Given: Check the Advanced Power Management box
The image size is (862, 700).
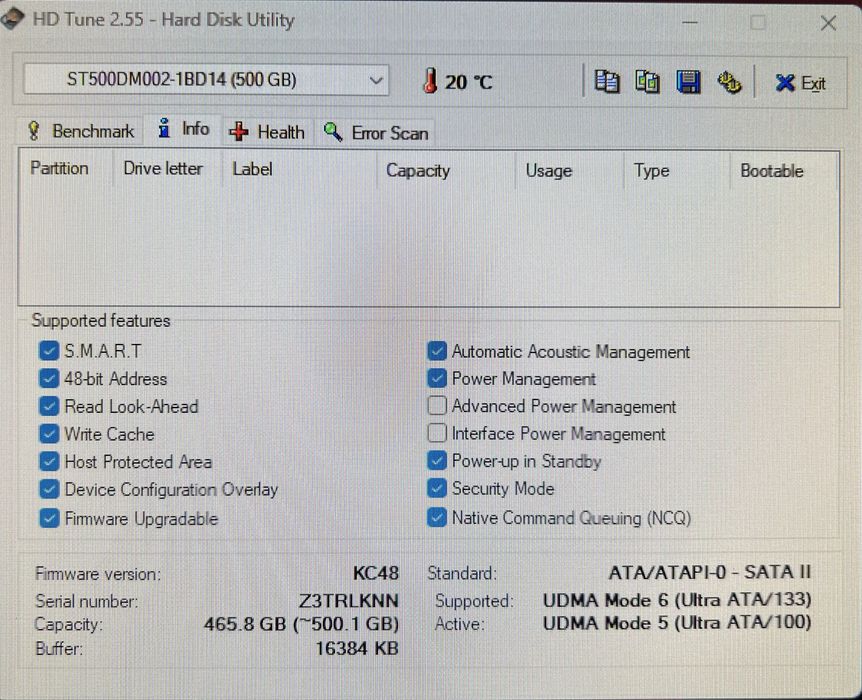Looking at the screenshot, I should coord(437,406).
